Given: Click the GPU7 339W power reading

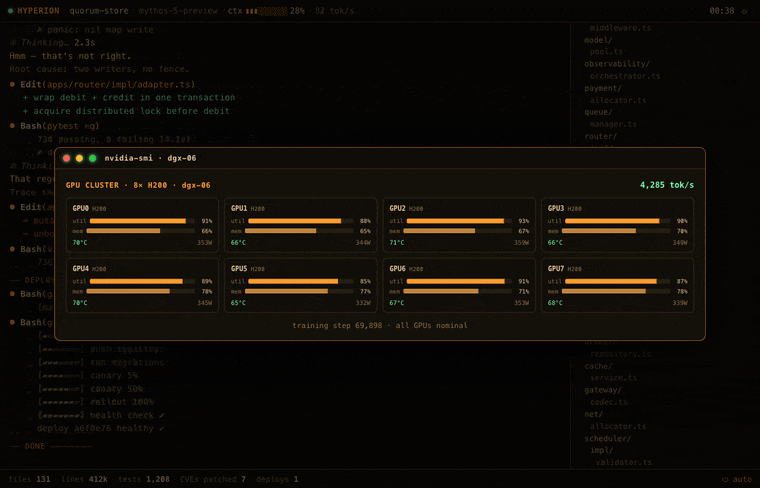Looking at the screenshot, I should click(680, 303).
